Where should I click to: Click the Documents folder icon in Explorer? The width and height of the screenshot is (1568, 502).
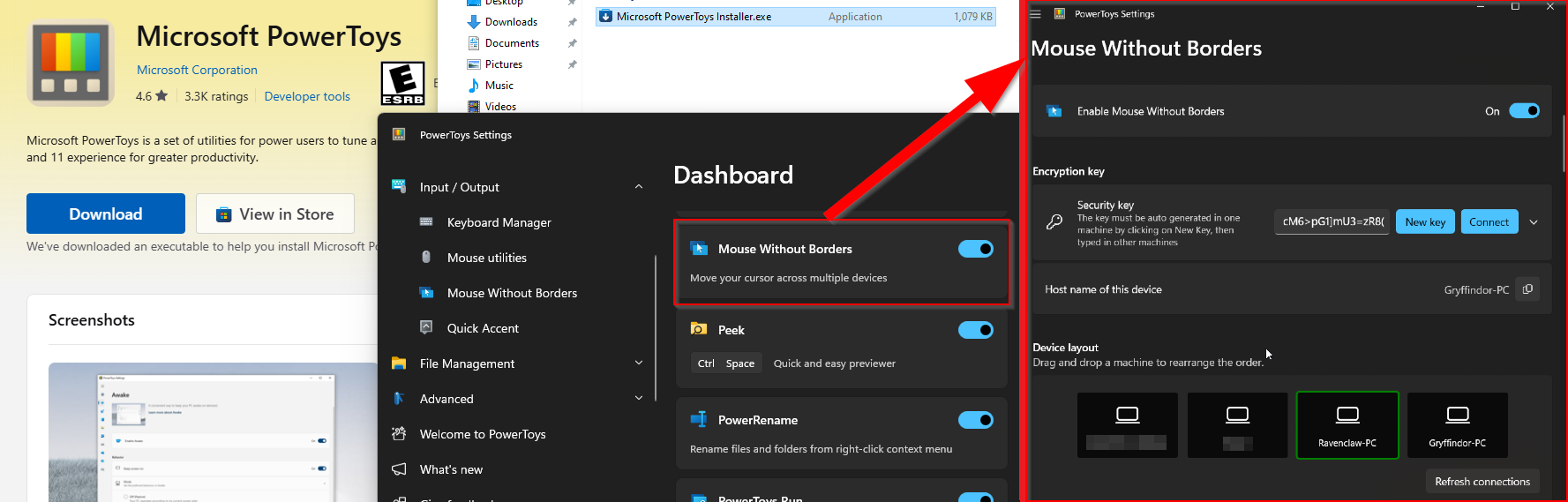474,42
